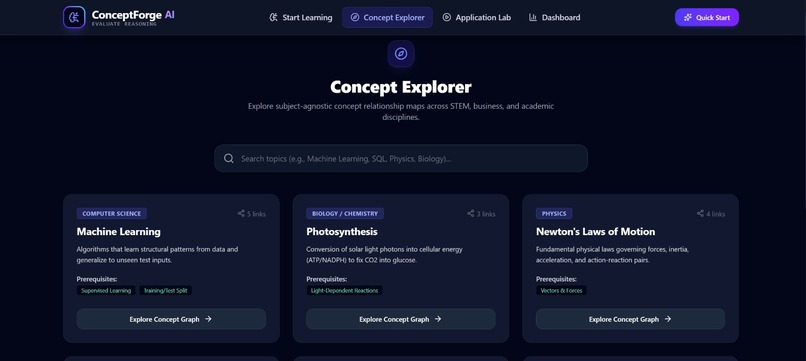
Task: Click the share links icon on Photosynthesis card
Action: (470, 213)
